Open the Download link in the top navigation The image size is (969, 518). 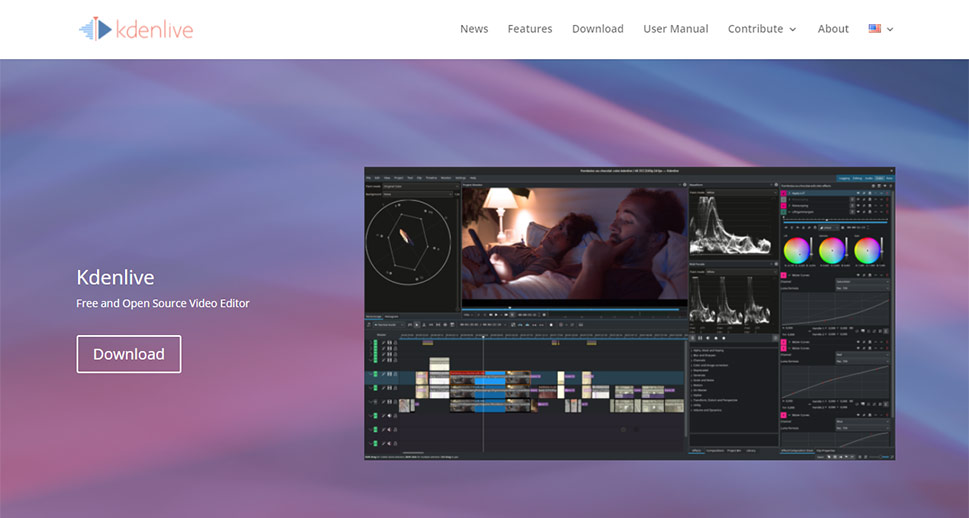pyautogui.click(x=598, y=29)
